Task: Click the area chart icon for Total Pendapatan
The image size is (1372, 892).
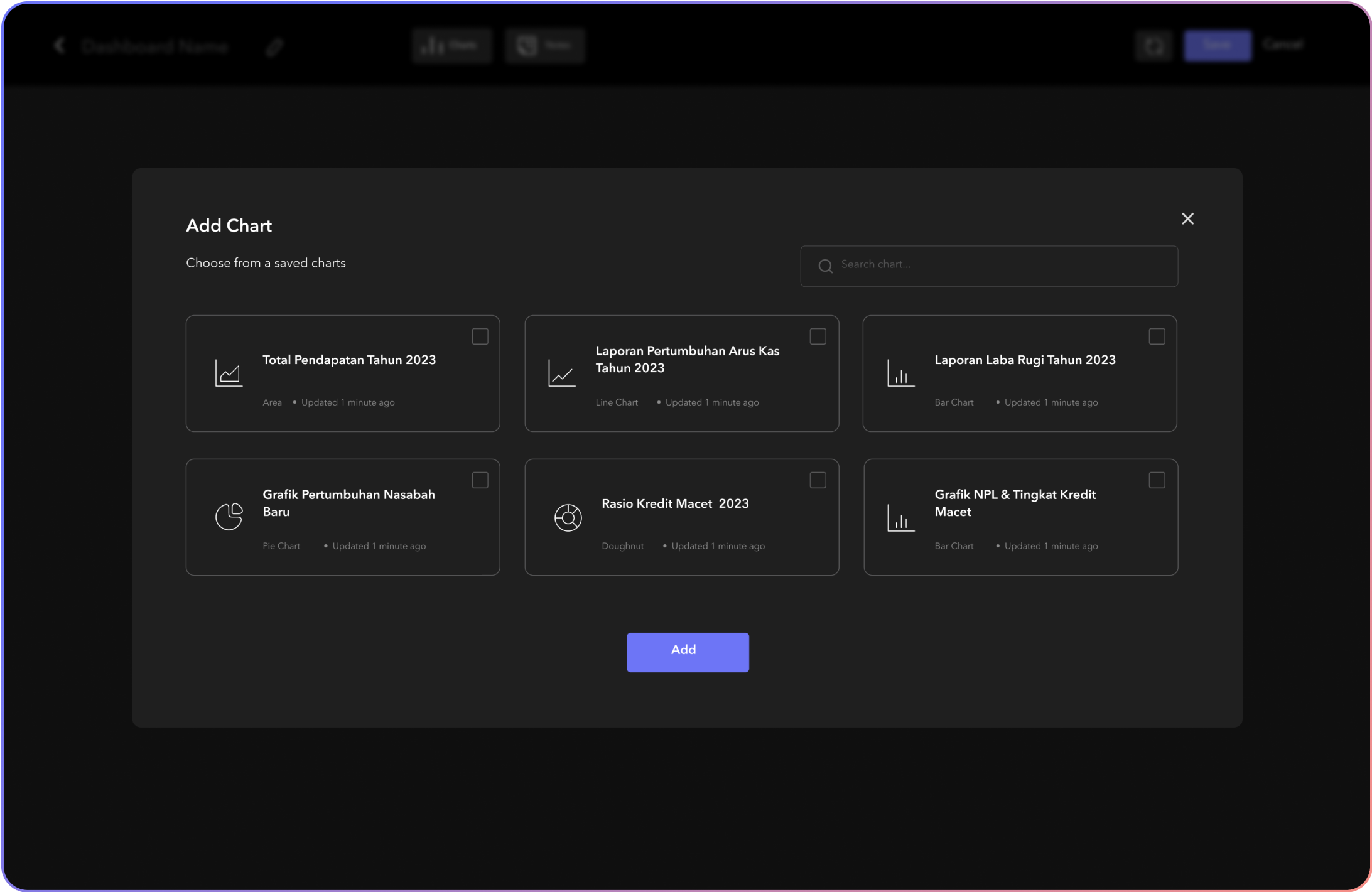Action: tap(229, 373)
